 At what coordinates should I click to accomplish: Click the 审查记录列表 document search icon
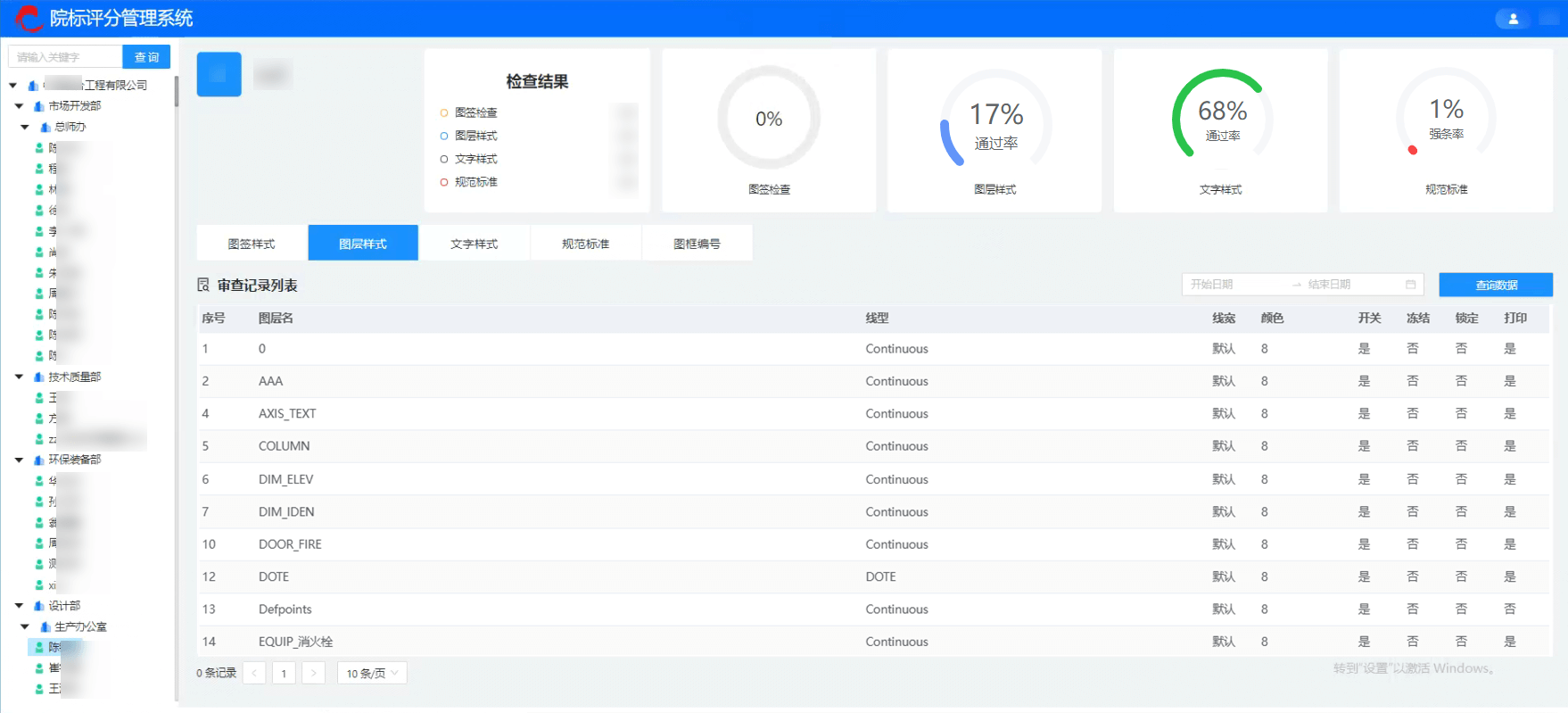pos(203,286)
